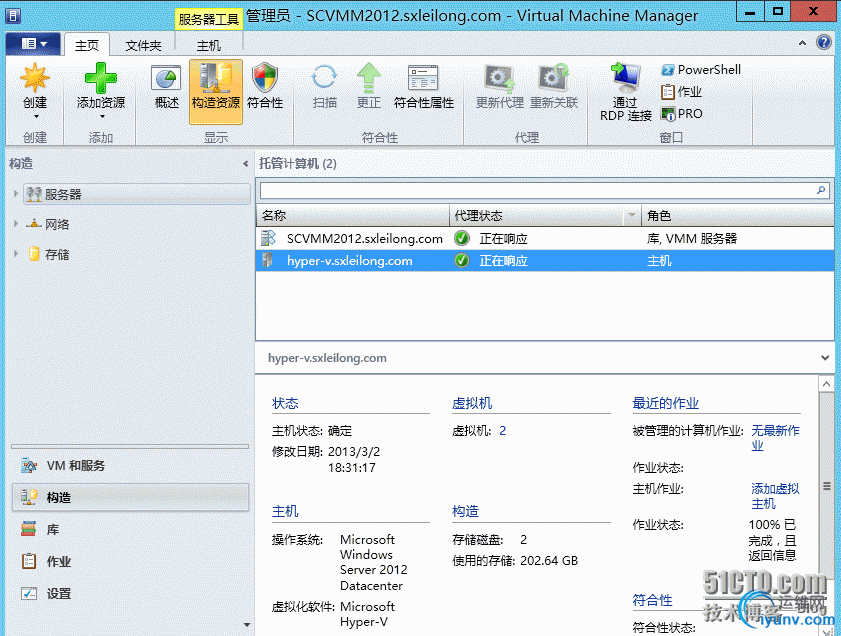Expand the 网络 tree node

(x=16, y=224)
